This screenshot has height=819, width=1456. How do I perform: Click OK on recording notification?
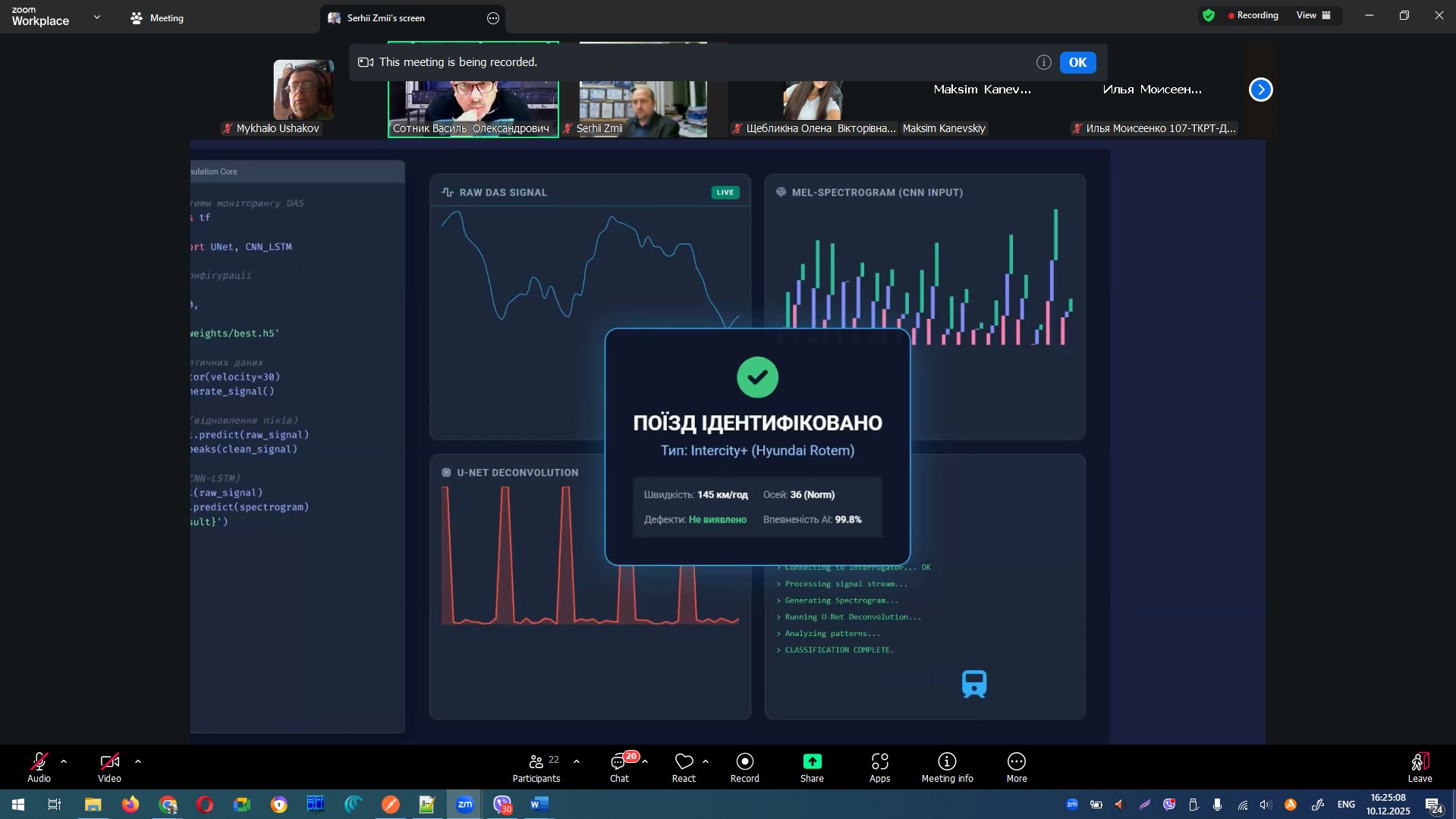pos(1077,62)
